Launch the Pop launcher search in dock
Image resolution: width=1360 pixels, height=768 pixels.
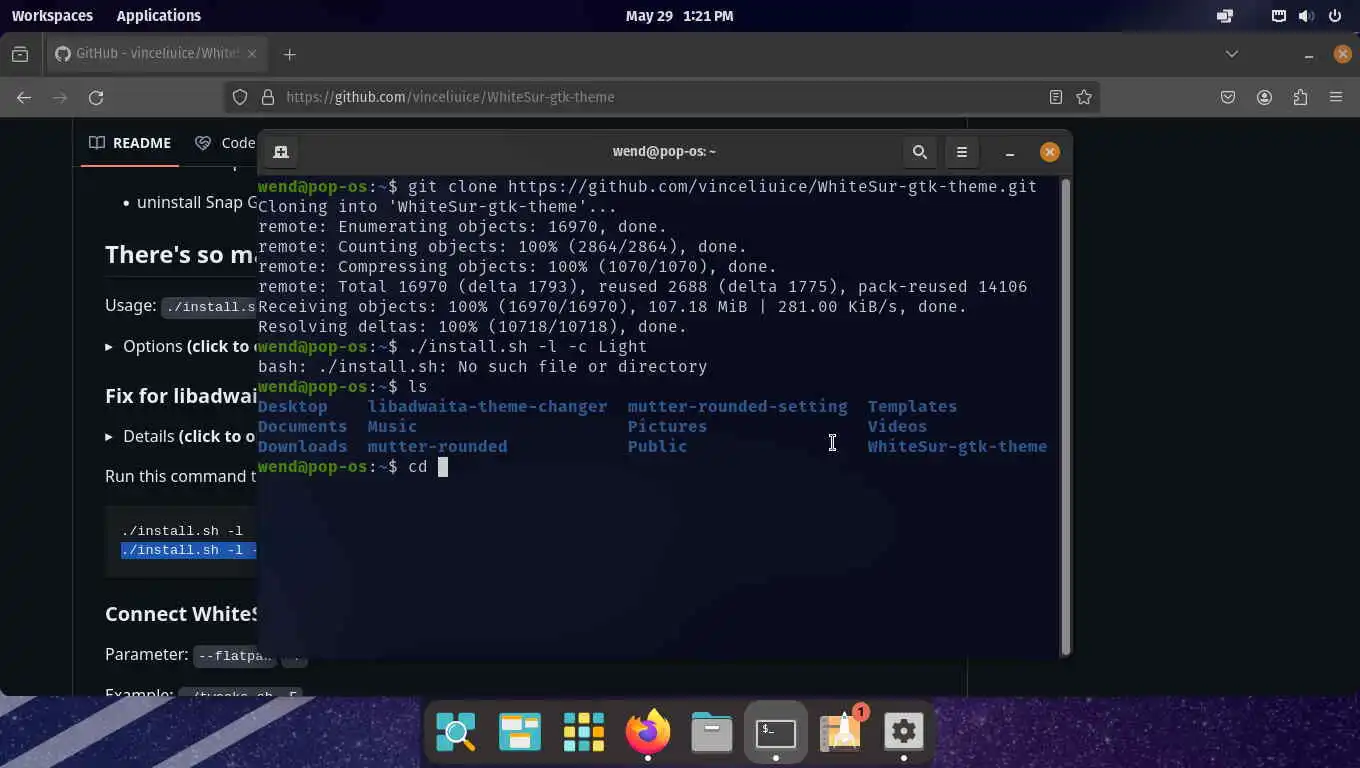tap(456, 733)
